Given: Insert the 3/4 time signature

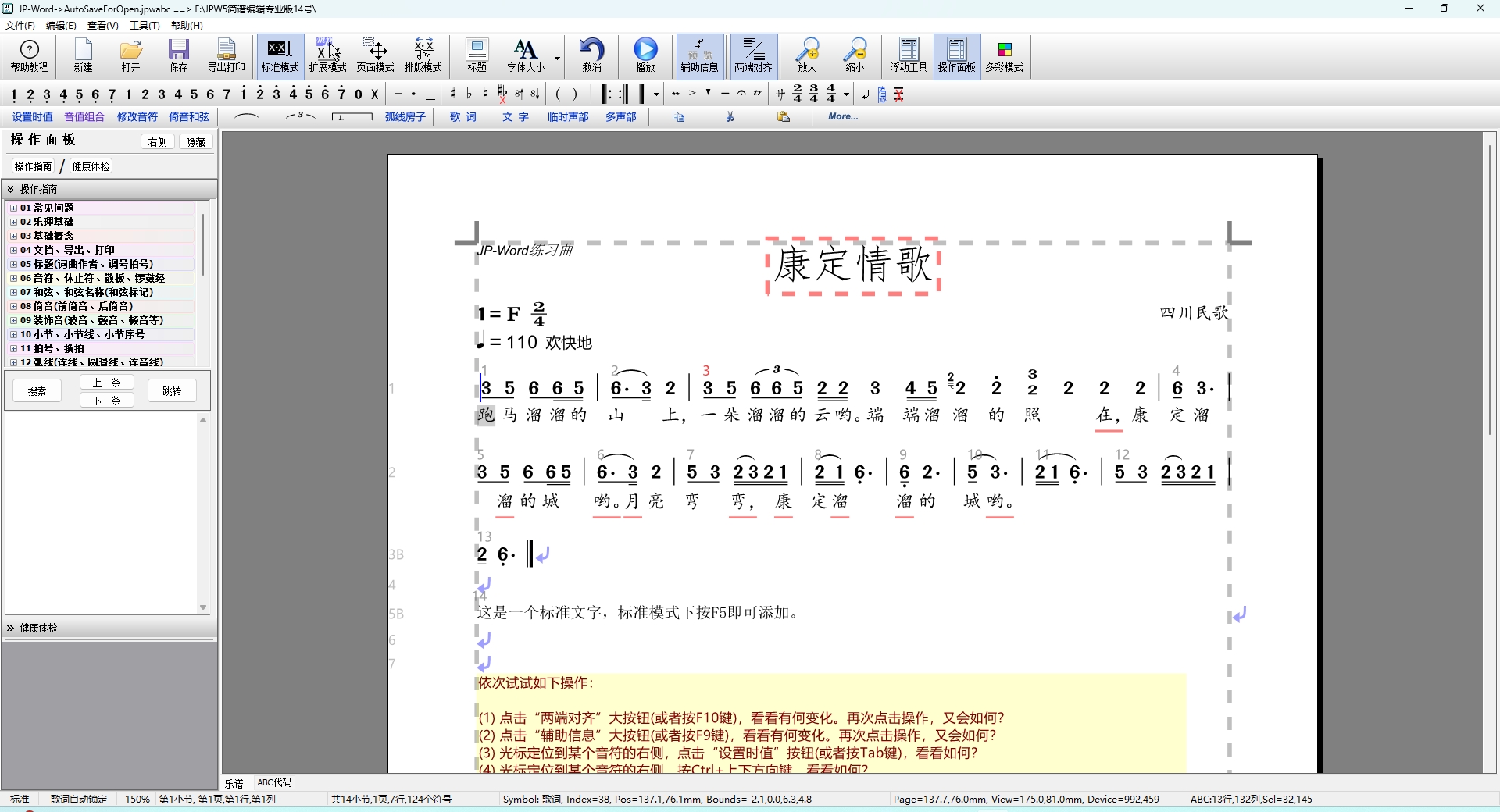Looking at the screenshot, I should [814, 94].
